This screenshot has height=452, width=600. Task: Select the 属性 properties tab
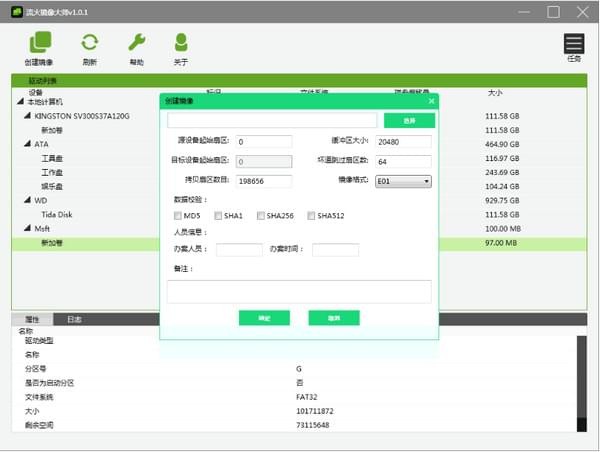tap(31, 320)
